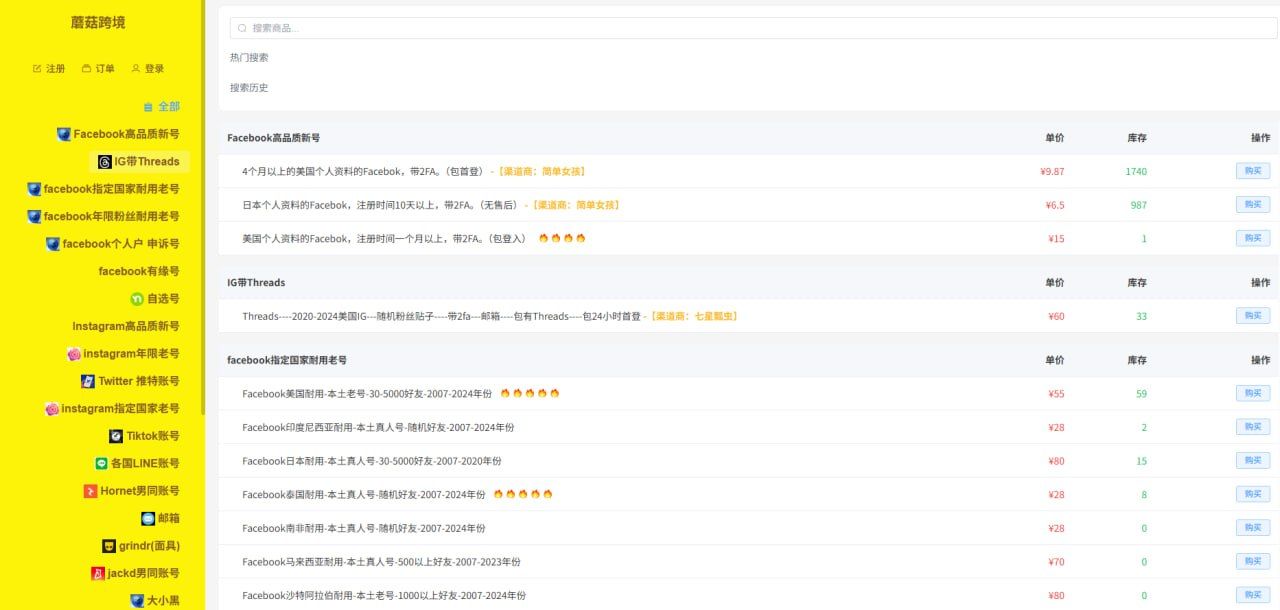
Task: Click the price ¥60 in Threads row
Action: (1056, 316)
